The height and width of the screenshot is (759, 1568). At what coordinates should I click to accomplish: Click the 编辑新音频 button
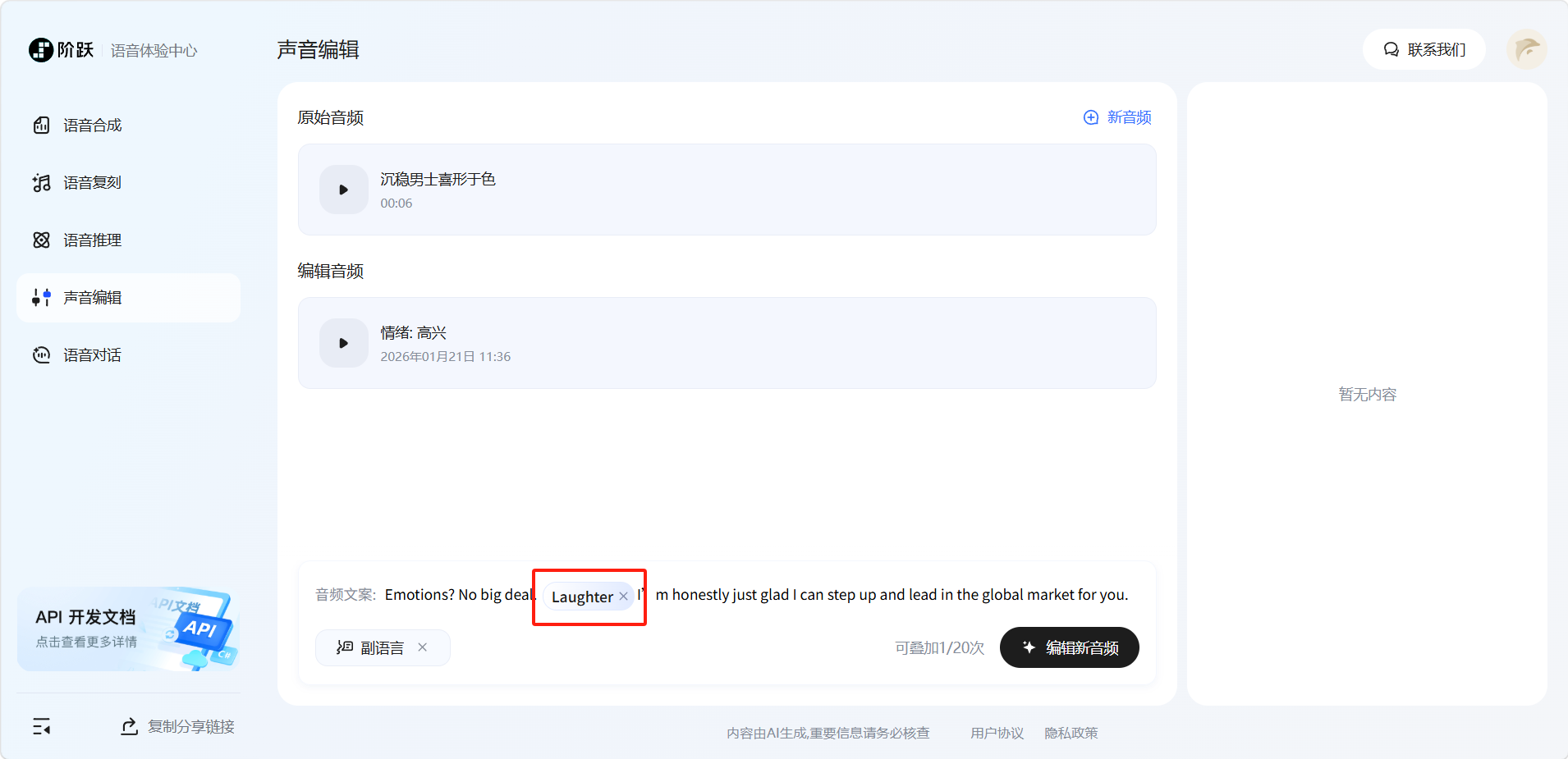click(1069, 647)
